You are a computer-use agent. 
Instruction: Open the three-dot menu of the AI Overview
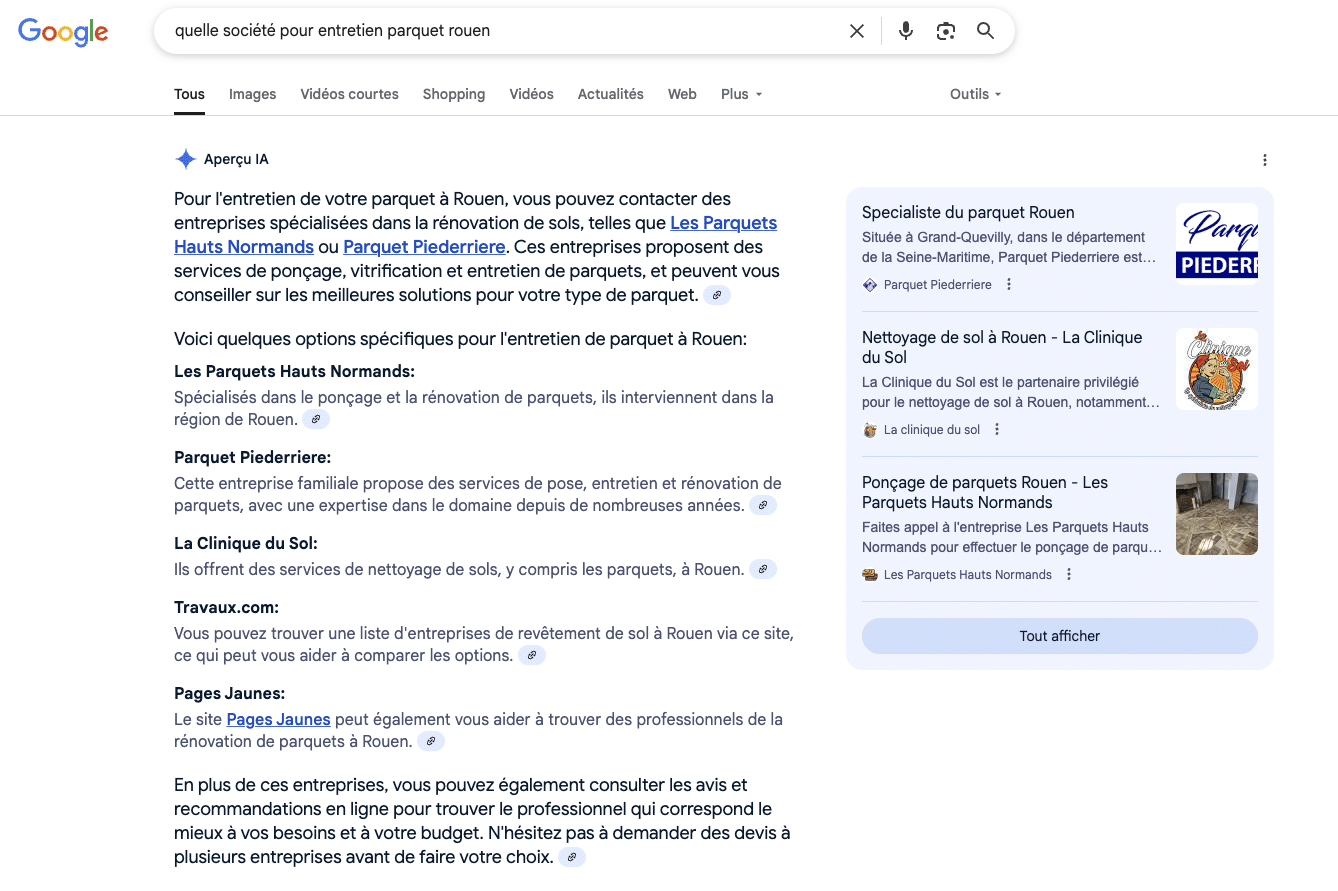point(1265,159)
